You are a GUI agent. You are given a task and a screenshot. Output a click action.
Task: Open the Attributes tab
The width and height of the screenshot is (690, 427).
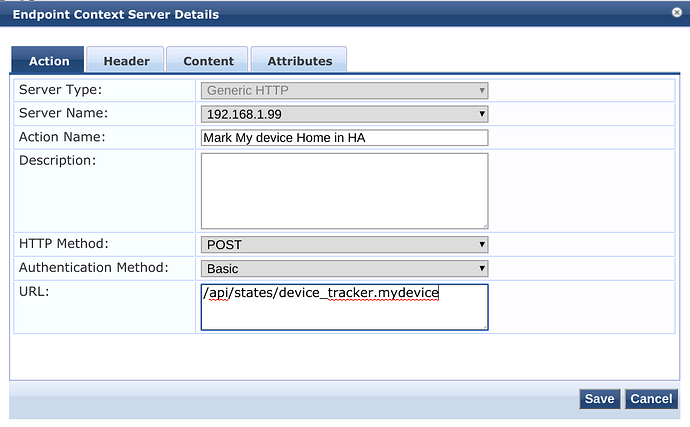pyautogui.click(x=299, y=61)
